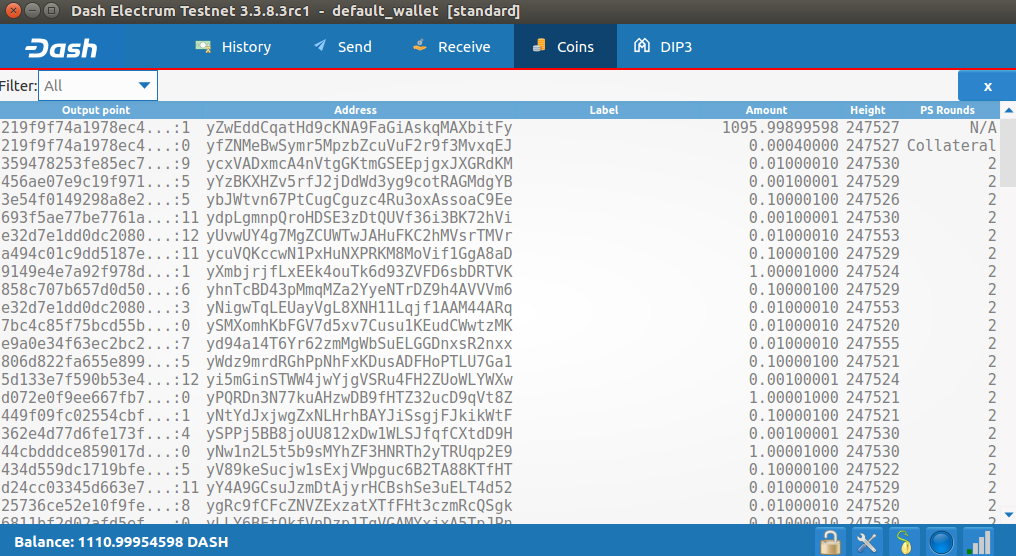This screenshot has width=1016, height=556.
Task: Open preferences via the wrench and screwdriver icon
Action: click(x=866, y=542)
